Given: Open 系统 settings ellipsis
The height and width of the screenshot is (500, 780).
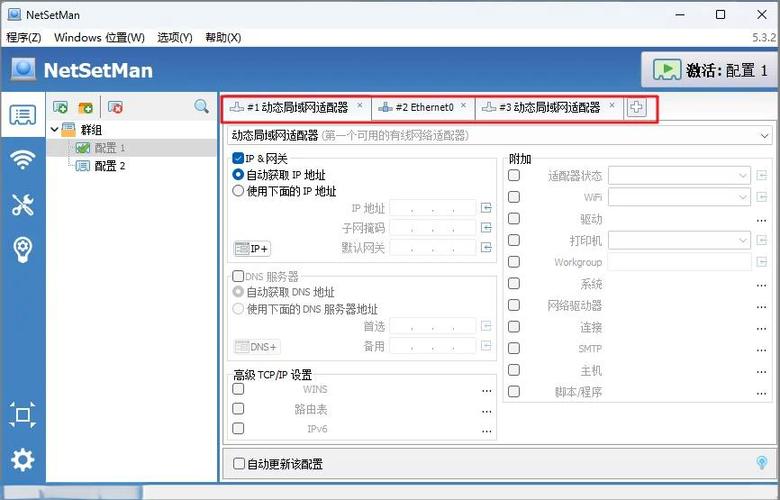Looking at the screenshot, I should point(761,286).
